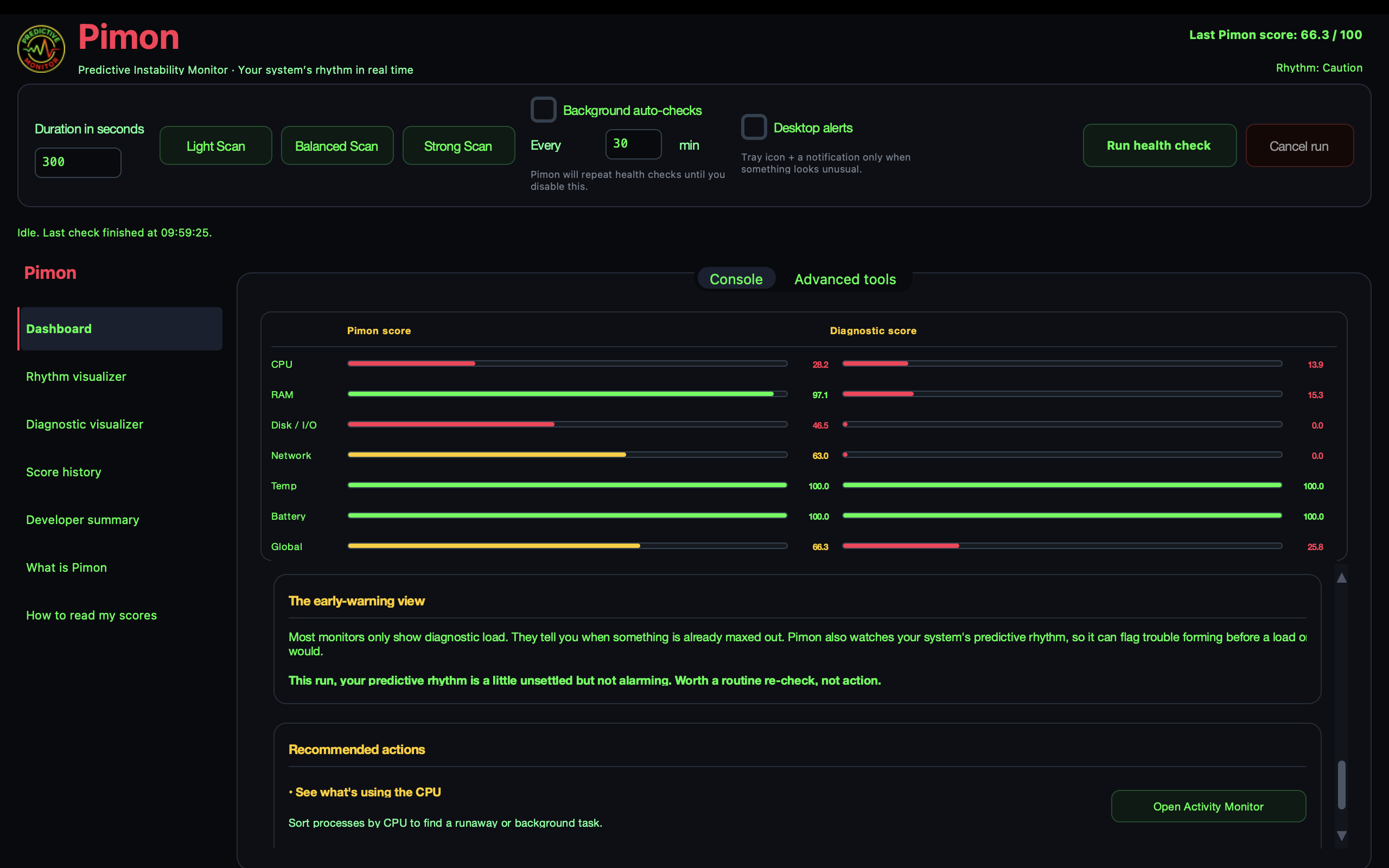1389x868 pixels.
Task: Click the auto-check interval field showing 30
Action: 633,144
